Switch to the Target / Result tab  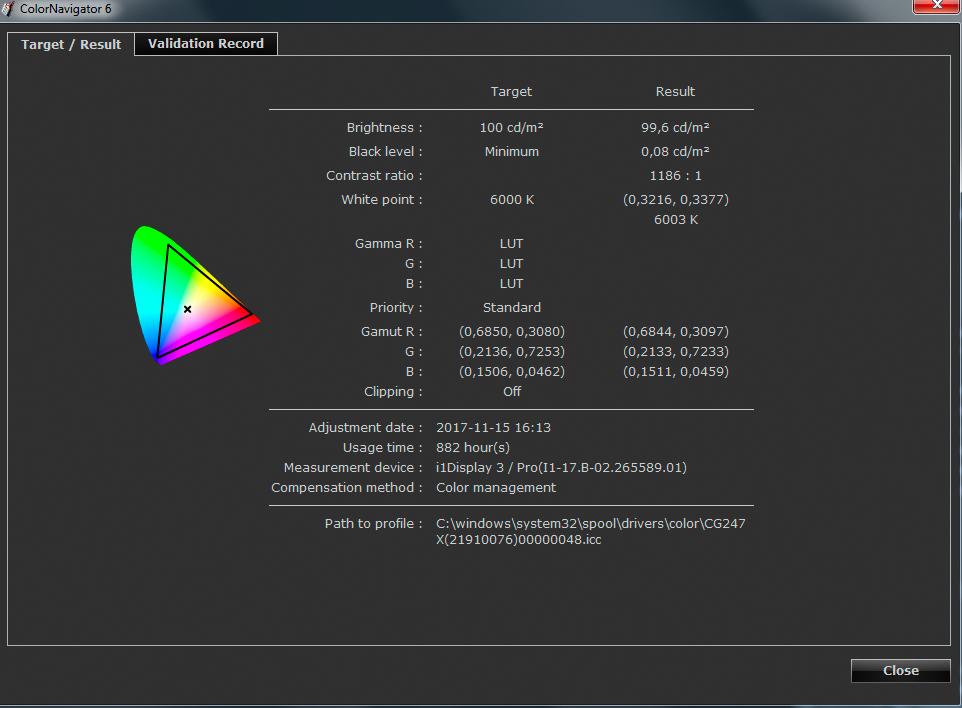71,44
